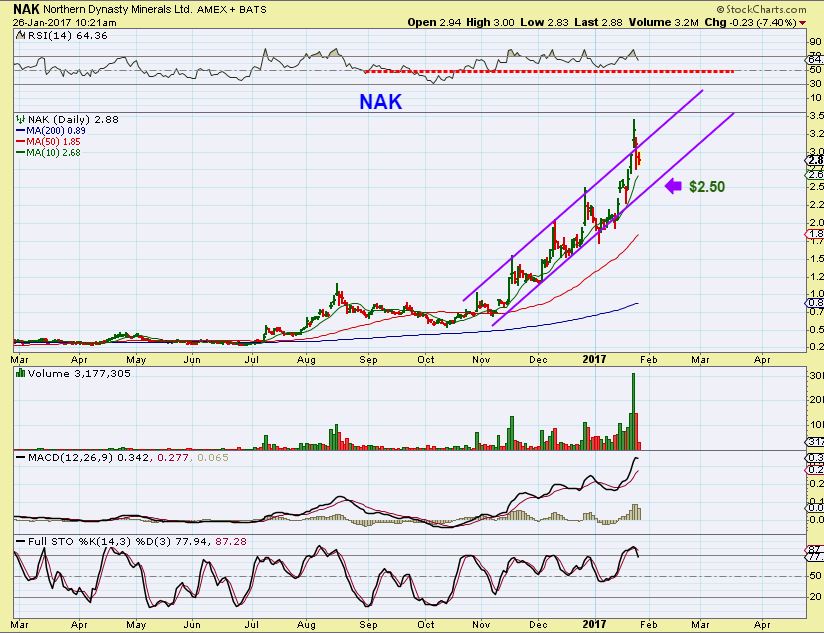Click the red down-triangle next to Chg
Image resolution: width=824 pixels, height=634 pixels.
tap(802, 23)
